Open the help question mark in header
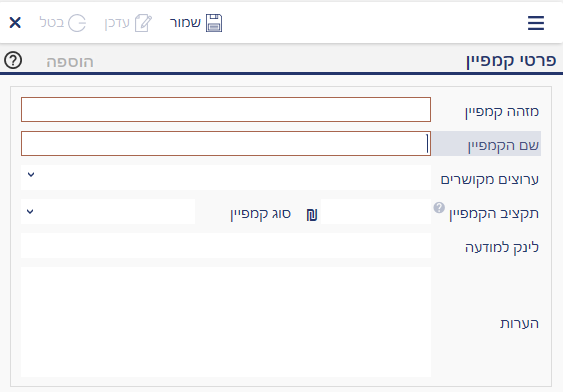The image size is (563, 392). tap(13, 60)
